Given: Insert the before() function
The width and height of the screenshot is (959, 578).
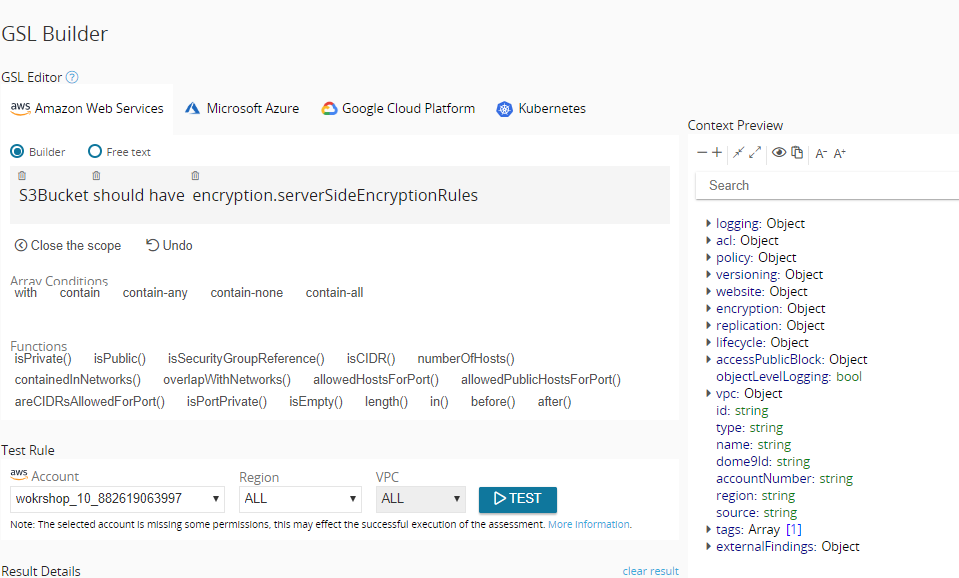Looking at the screenshot, I should [493, 402].
